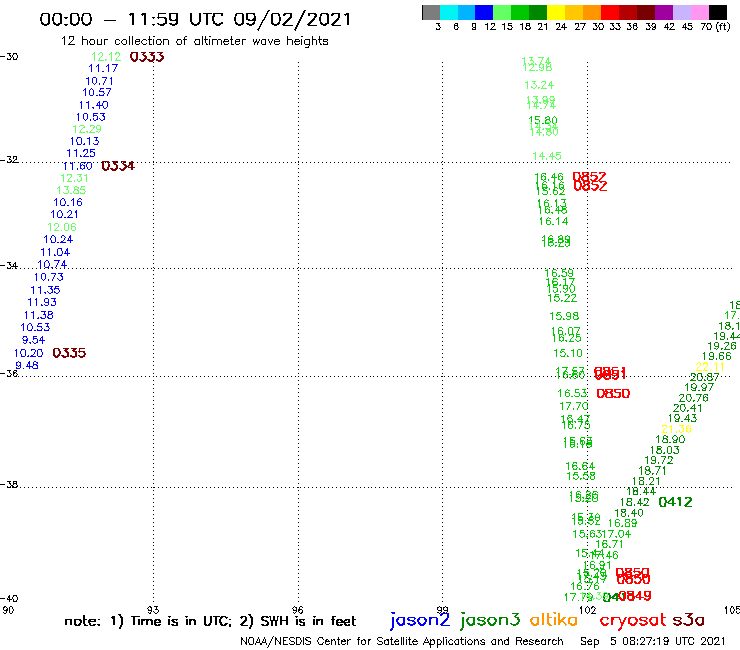Screen dimensions: 740x650
Task: Click the wave height value 12.12
Action: (106, 57)
